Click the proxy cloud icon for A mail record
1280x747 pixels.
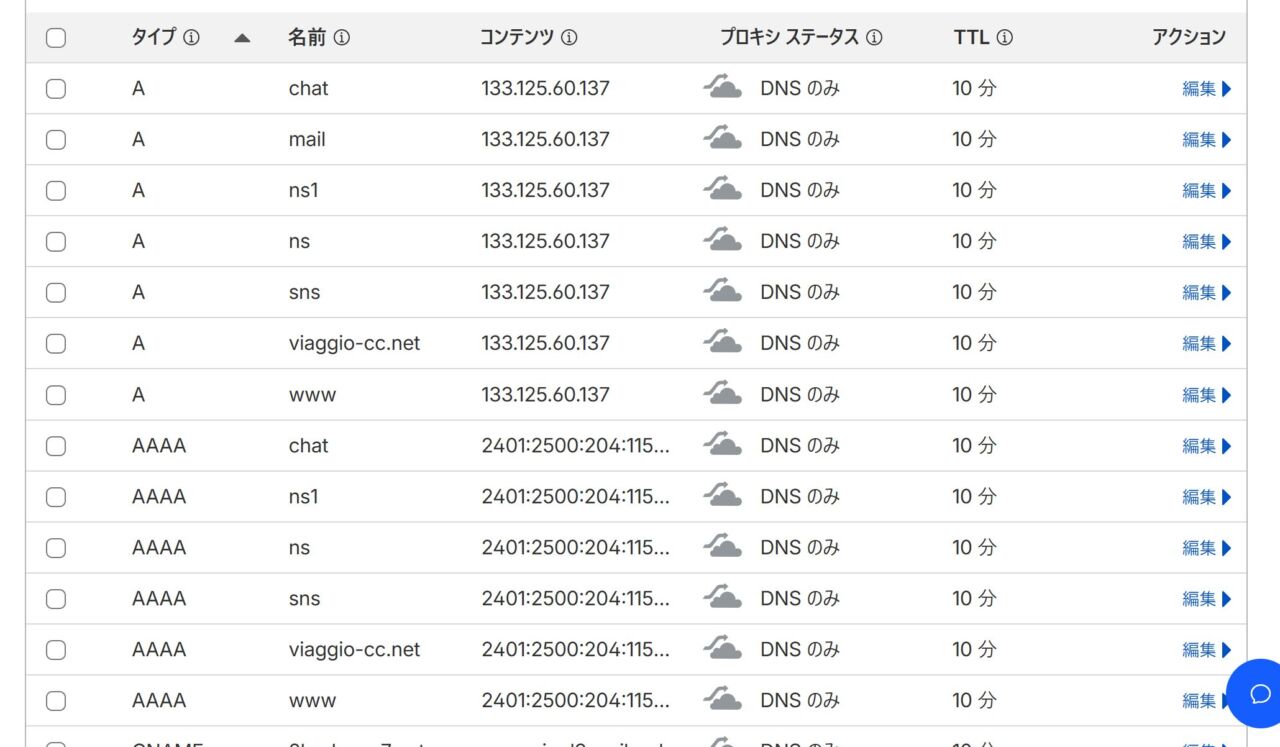pos(722,139)
